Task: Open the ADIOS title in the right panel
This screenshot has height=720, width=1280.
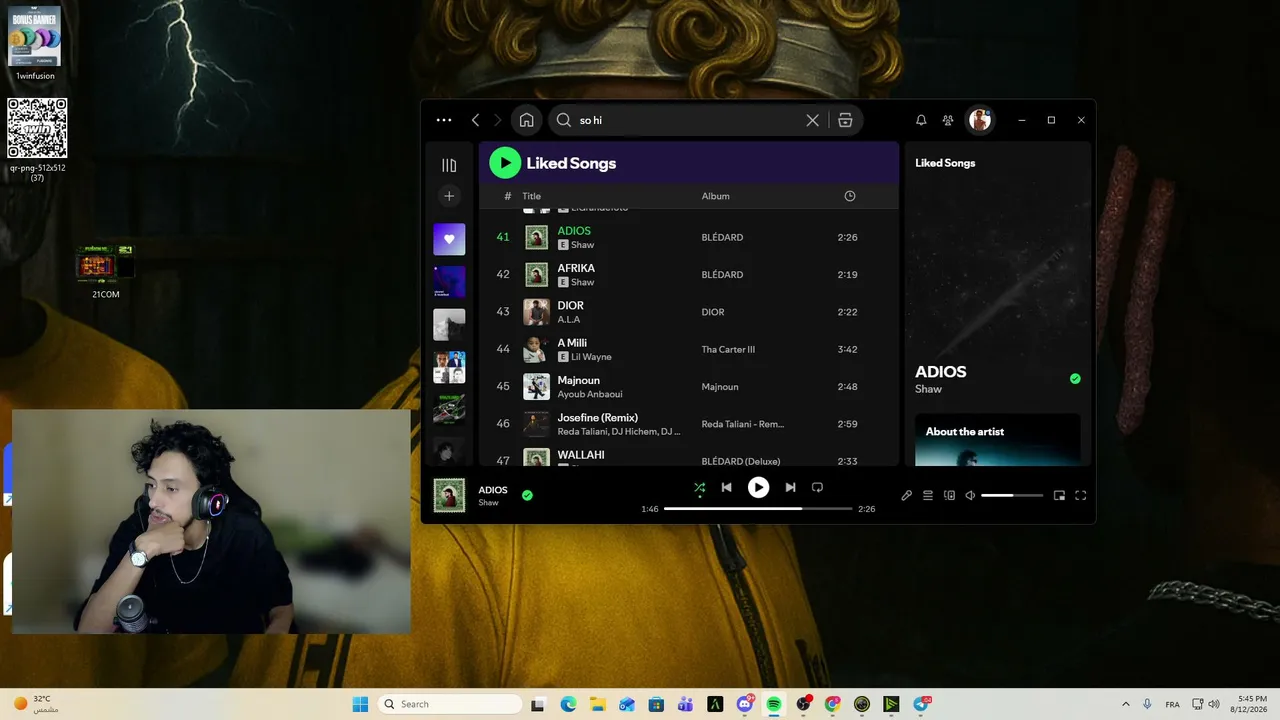Action: 941,372
